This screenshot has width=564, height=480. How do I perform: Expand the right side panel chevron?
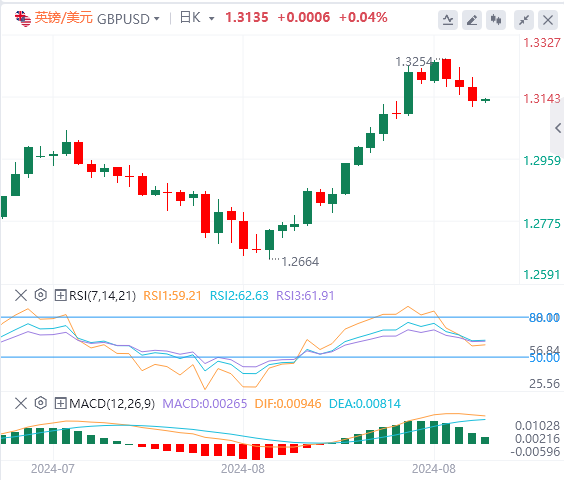[558, 128]
